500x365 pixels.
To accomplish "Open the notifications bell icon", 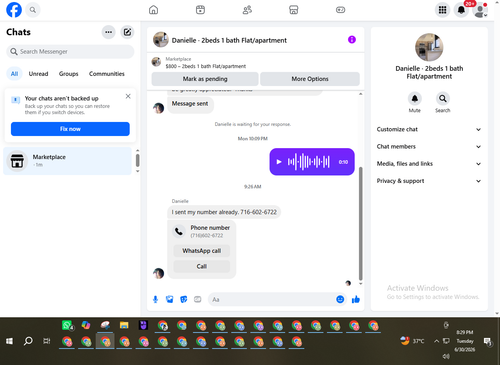I will click(461, 10).
